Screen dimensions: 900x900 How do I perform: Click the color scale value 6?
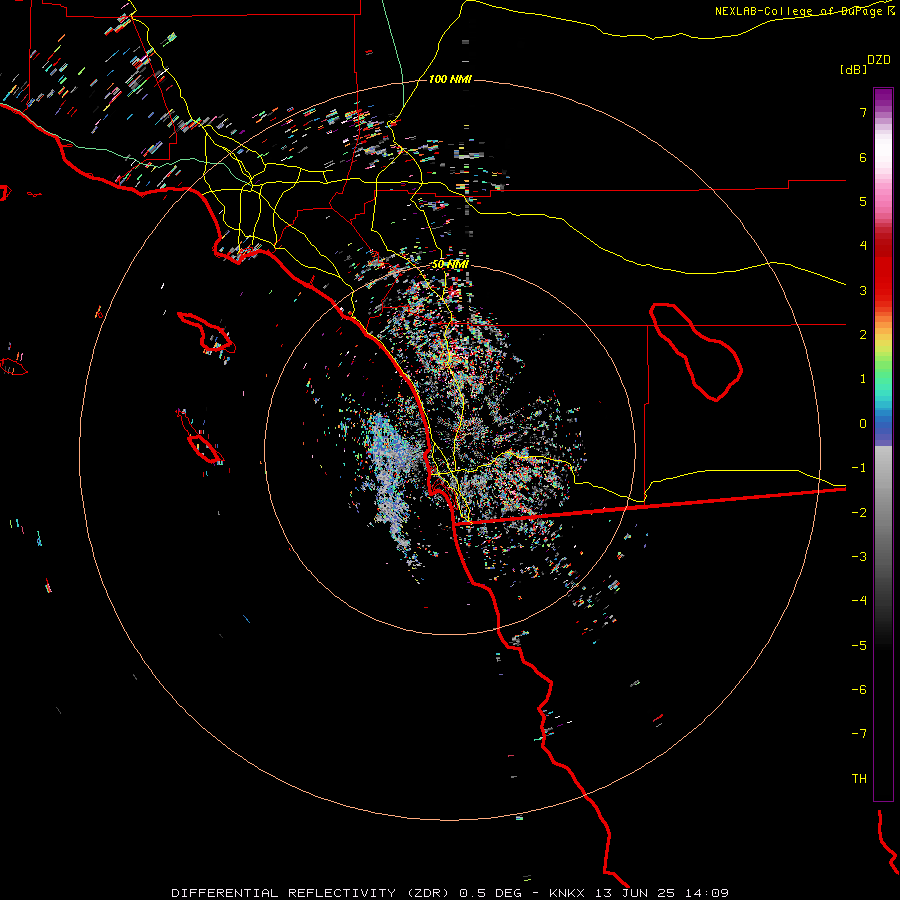coord(863,157)
